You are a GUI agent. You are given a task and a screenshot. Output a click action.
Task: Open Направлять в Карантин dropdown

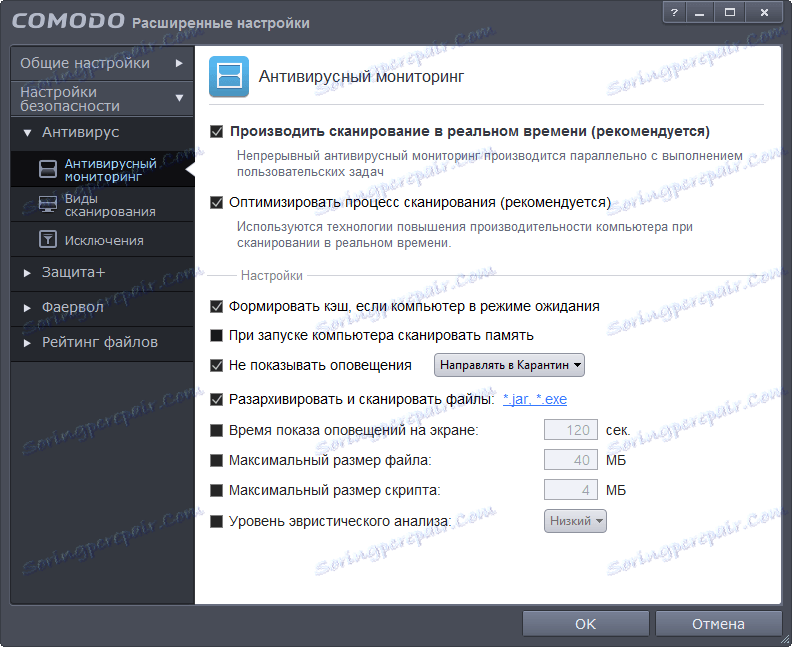tap(509, 365)
